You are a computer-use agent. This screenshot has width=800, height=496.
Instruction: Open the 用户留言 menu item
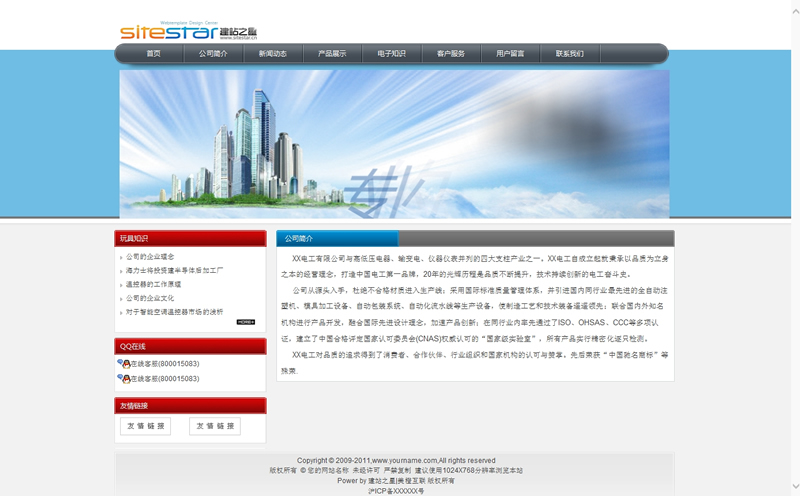[510, 54]
